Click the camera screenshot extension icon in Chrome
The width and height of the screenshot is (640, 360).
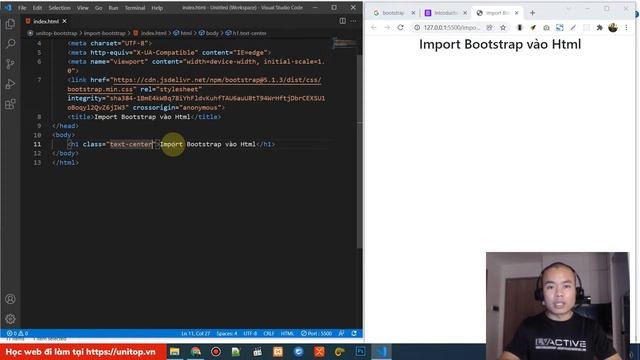coord(546,27)
